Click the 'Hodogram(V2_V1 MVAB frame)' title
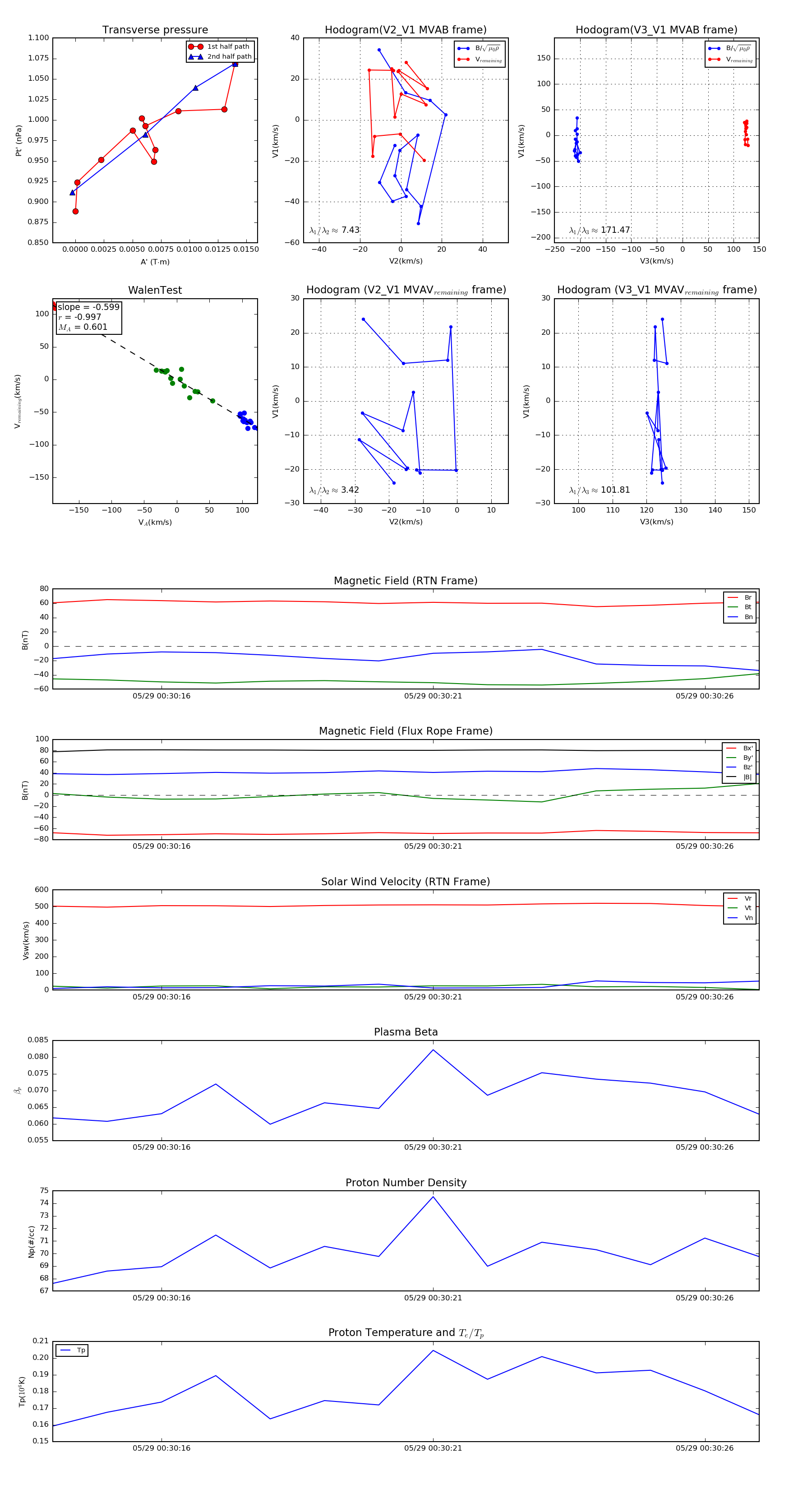Screen dimensions: 812x1489 coord(406,30)
